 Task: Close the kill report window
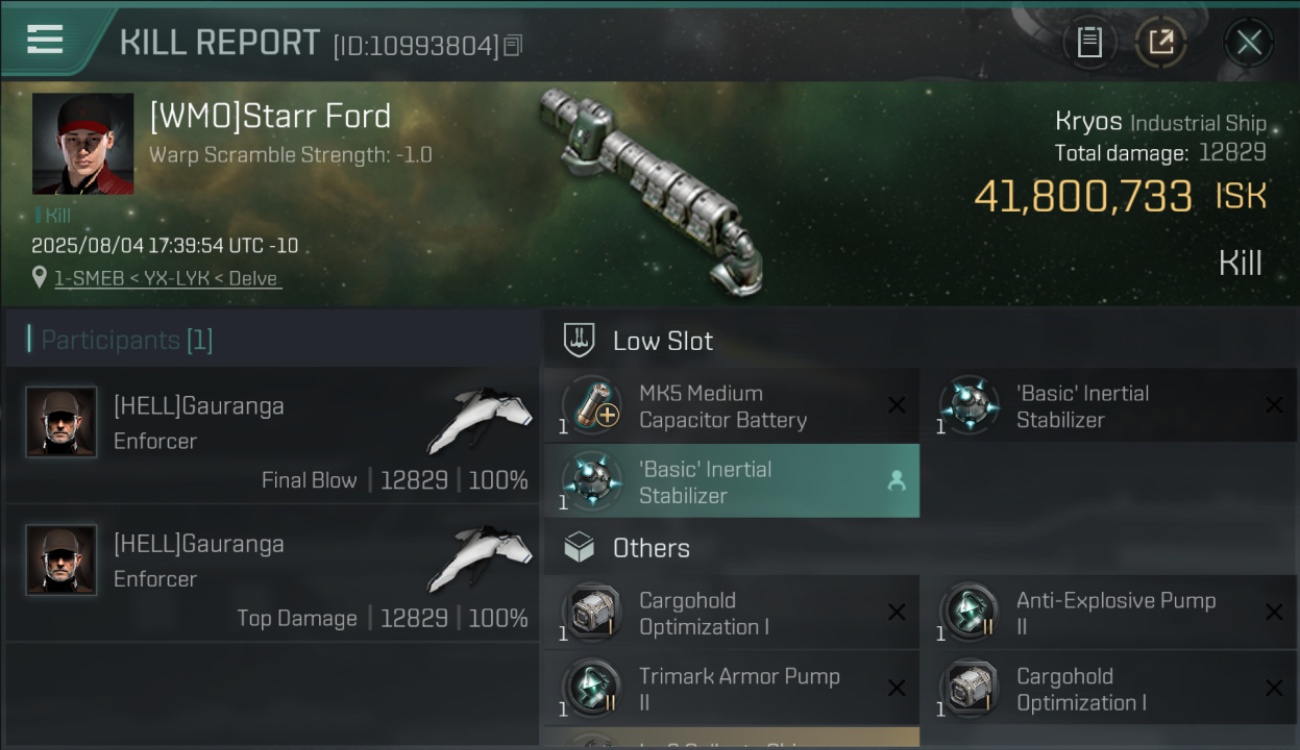pos(1249,43)
